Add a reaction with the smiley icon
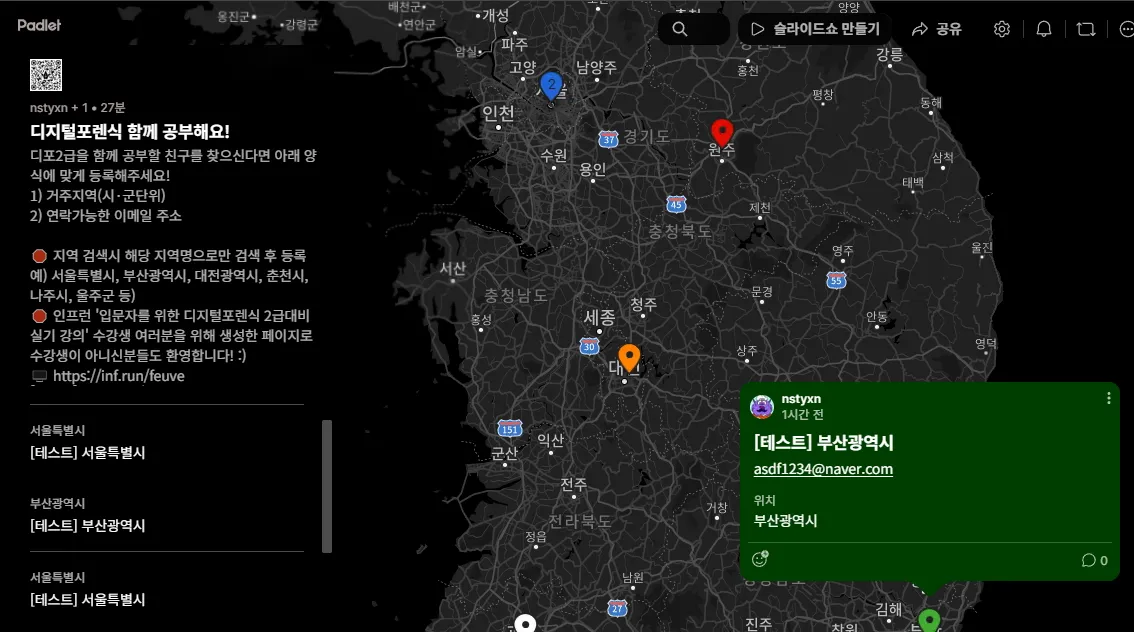1134x632 pixels. 760,559
